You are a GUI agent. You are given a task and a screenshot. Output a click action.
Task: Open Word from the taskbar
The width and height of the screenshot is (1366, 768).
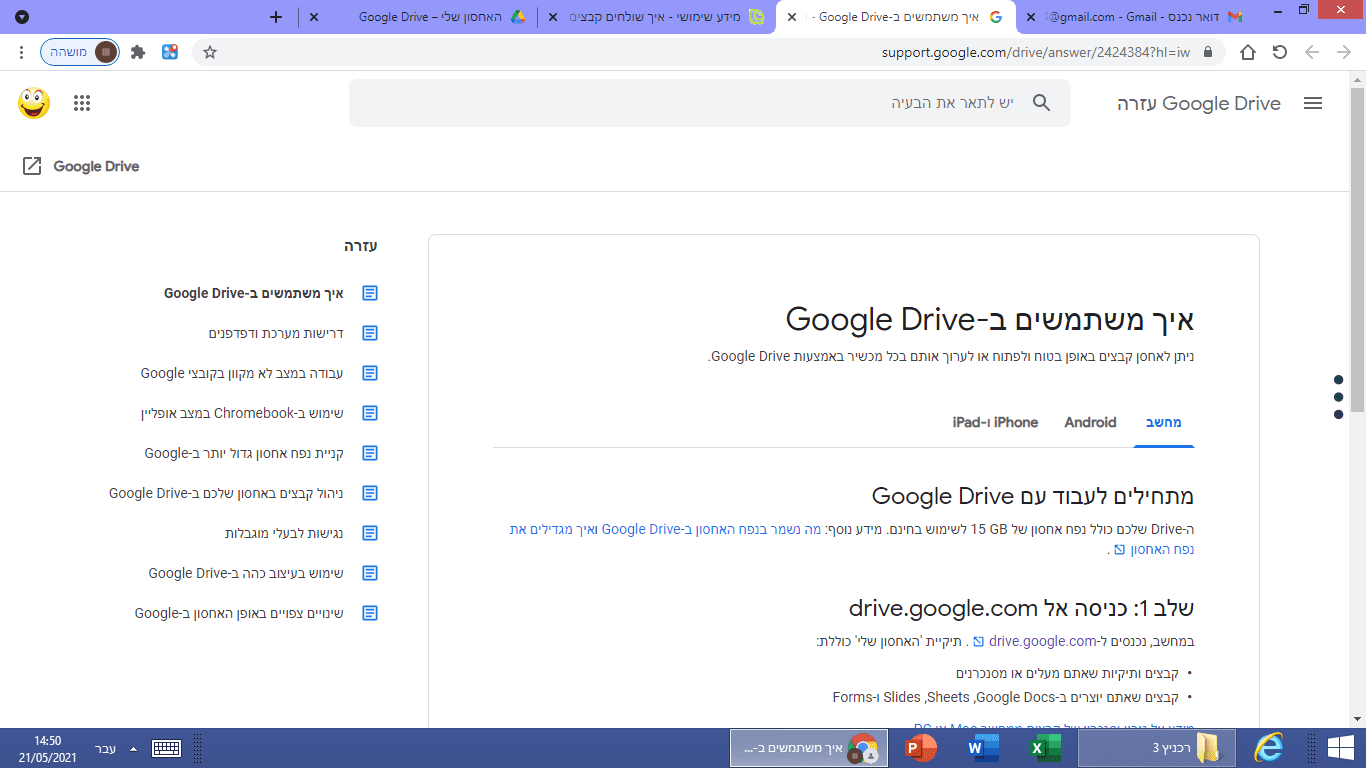click(984, 748)
